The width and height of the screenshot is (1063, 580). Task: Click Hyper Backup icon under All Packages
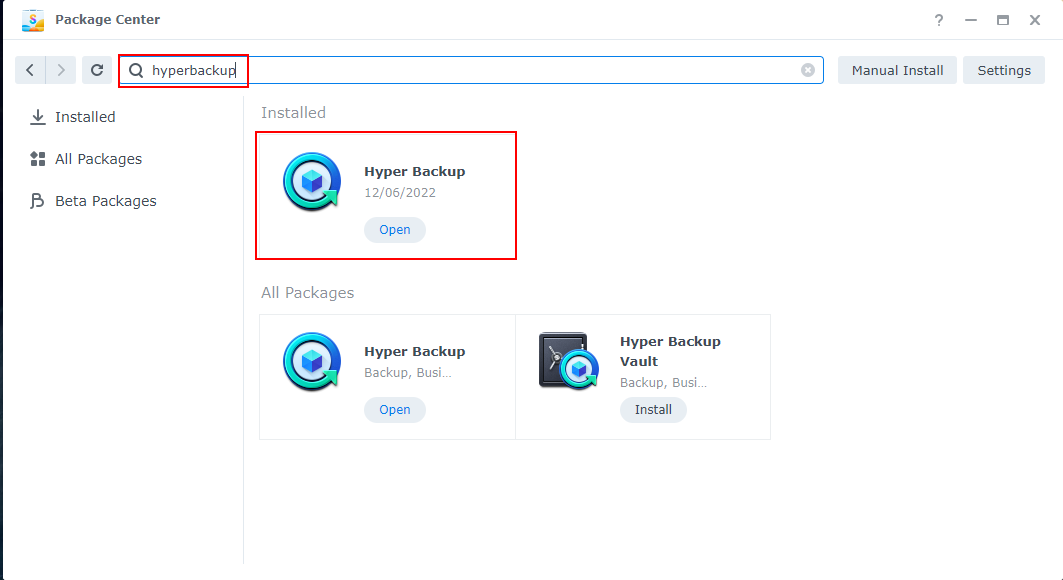[x=311, y=361]
